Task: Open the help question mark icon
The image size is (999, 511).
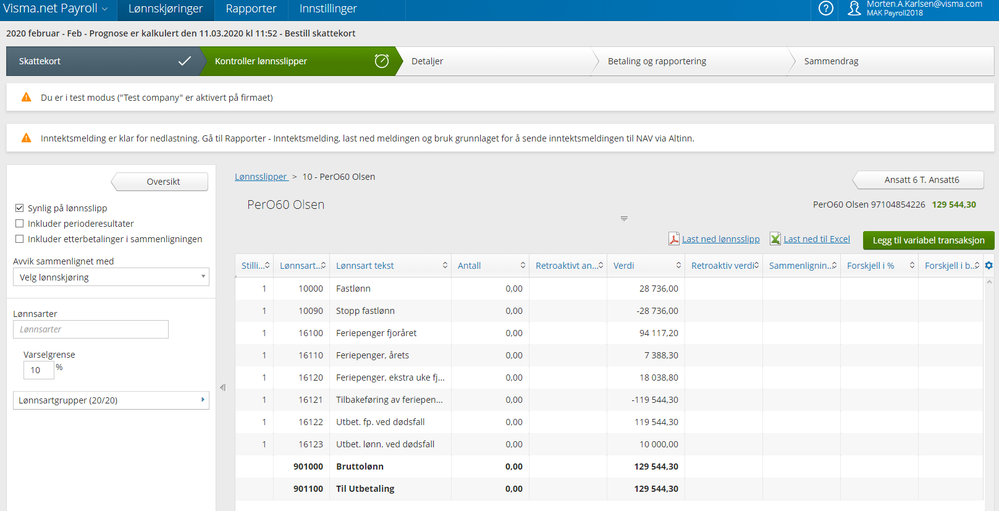Action: click(826, 9)
